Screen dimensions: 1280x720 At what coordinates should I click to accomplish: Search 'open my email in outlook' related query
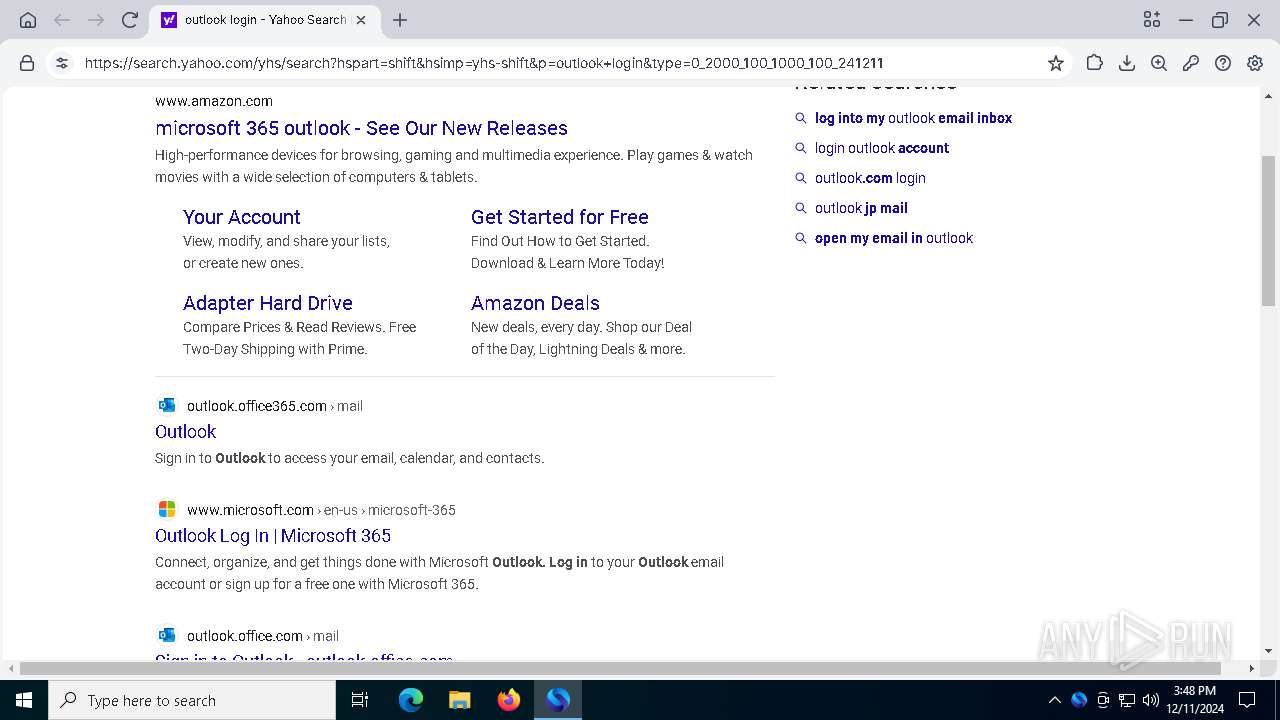pyautogui.click(x=893, y=238)
